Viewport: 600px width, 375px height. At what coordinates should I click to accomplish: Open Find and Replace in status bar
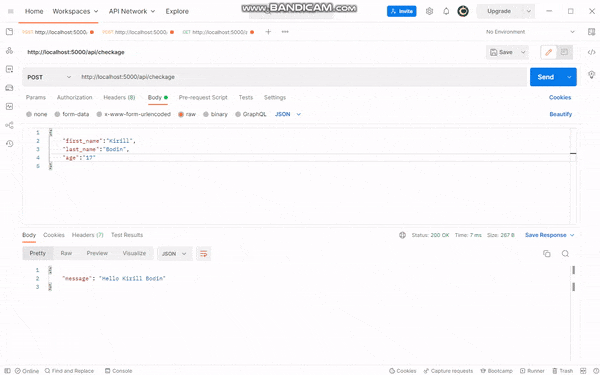pos(69,371)
